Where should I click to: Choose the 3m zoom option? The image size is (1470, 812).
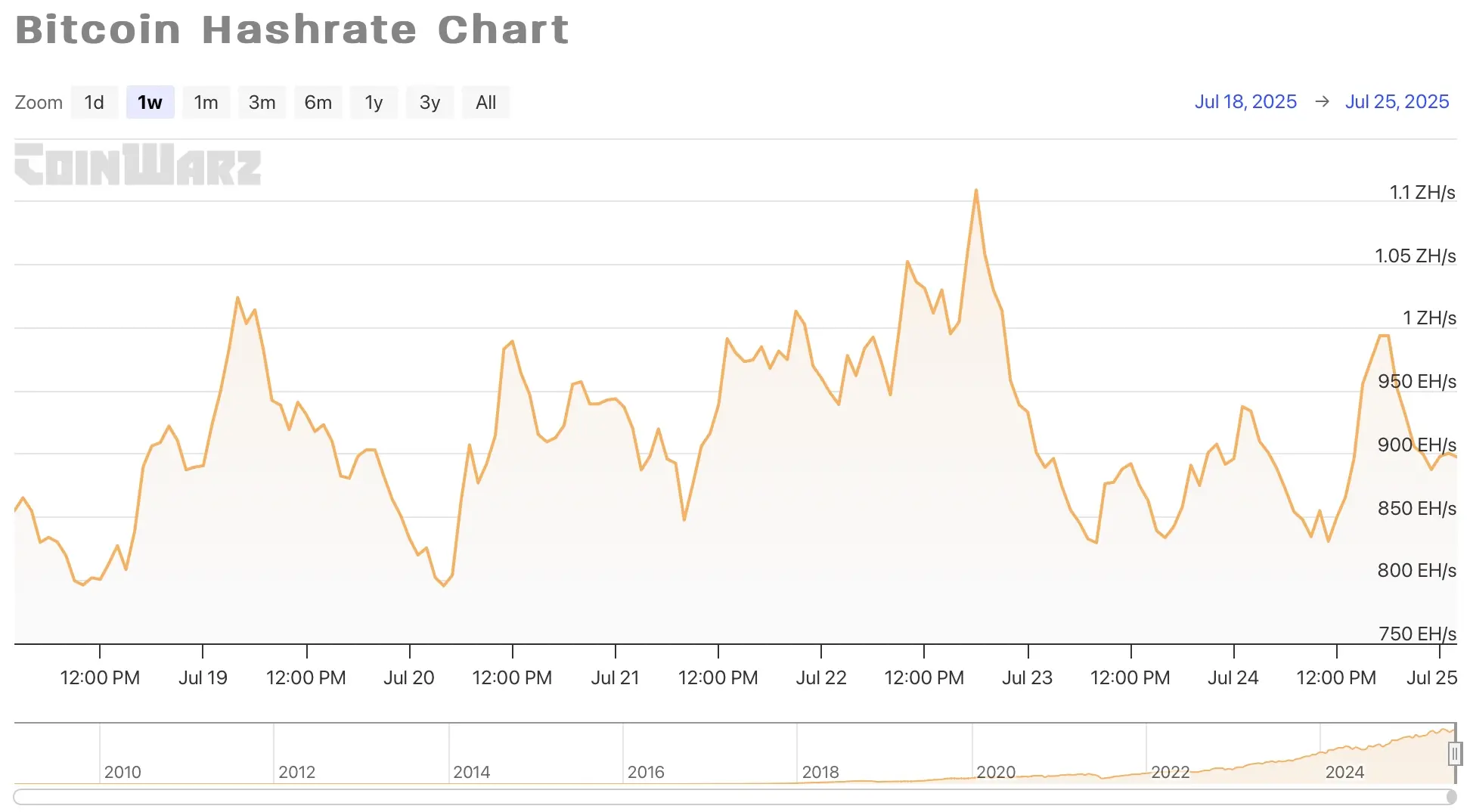pos(262,102)
